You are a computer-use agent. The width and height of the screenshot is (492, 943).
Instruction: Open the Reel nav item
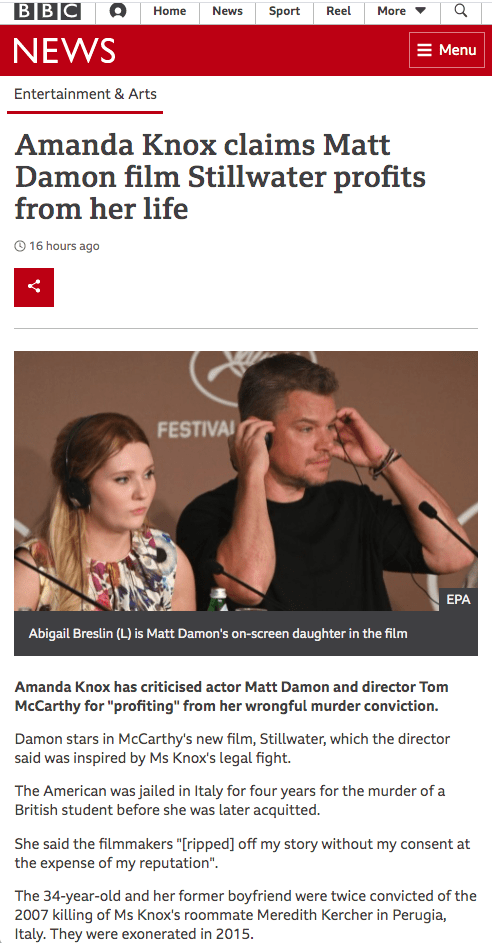[x=339, y=11]
